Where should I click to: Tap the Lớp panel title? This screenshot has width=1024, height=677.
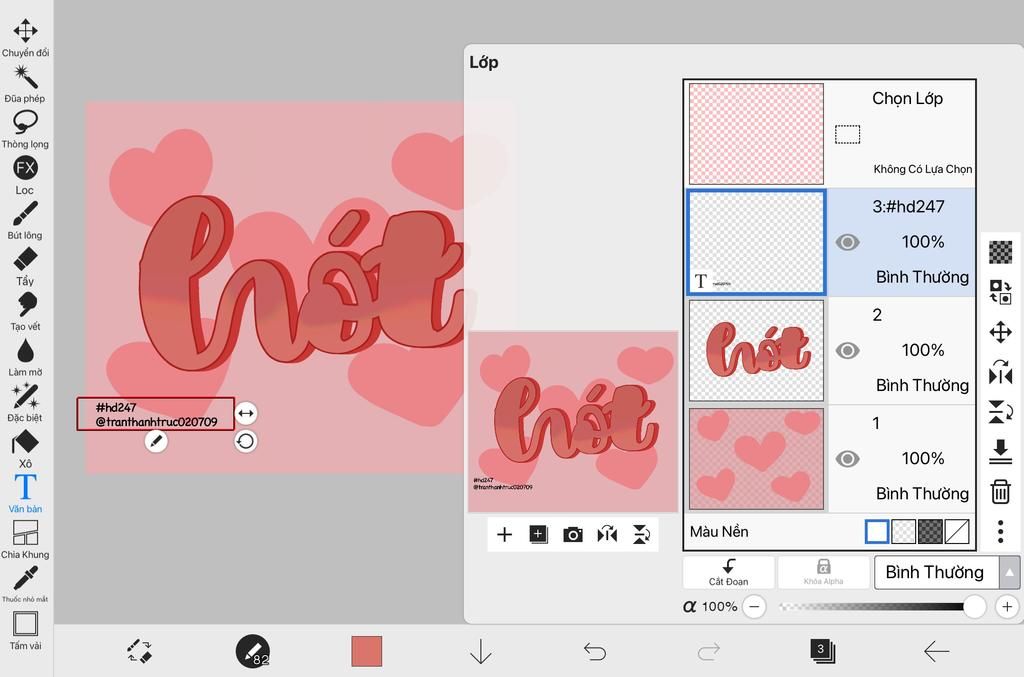pos(484,62)
